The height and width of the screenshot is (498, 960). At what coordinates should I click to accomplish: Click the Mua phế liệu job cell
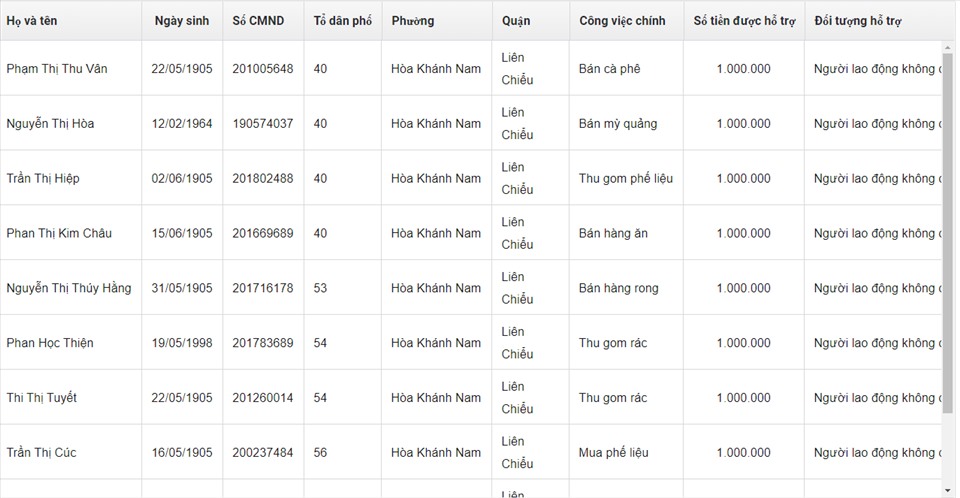626,452
